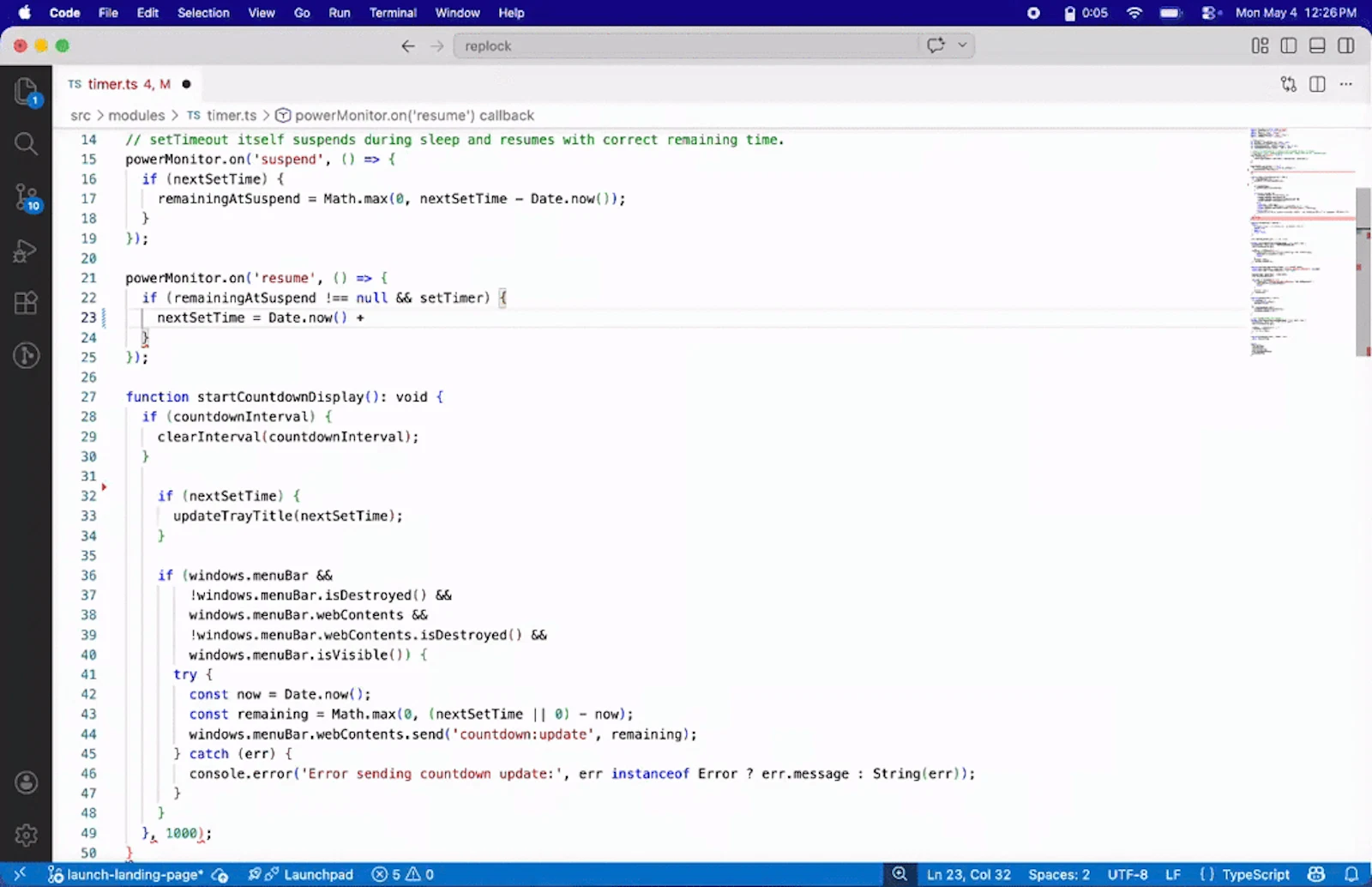The height and width of the screenshot is (887, 1372).
Task: Open the Manage gear menu
Action: tap(26, 835)
